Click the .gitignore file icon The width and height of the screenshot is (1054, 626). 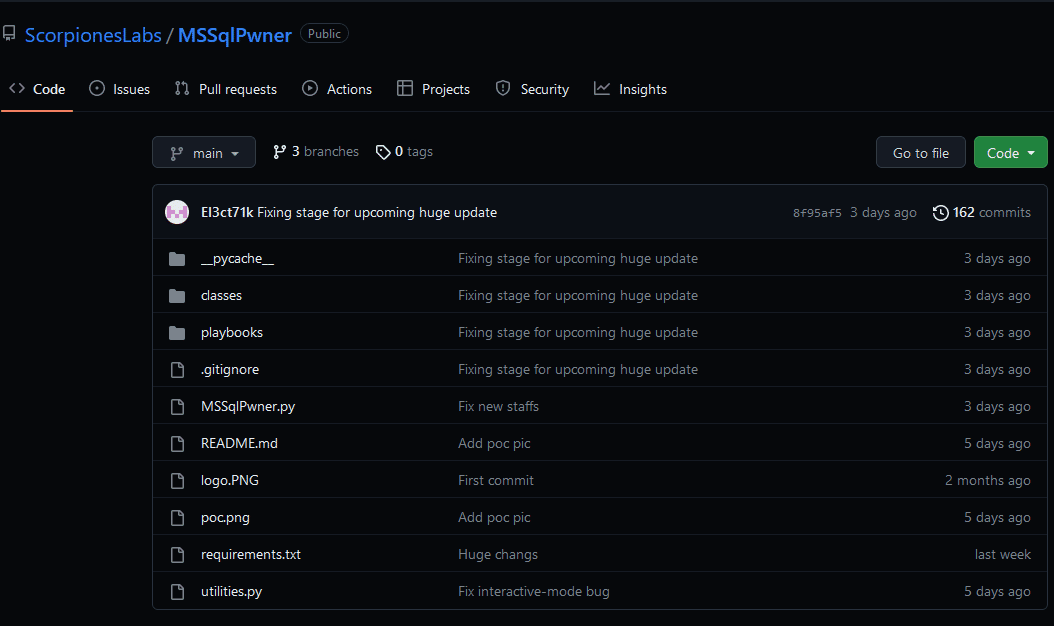177,370
